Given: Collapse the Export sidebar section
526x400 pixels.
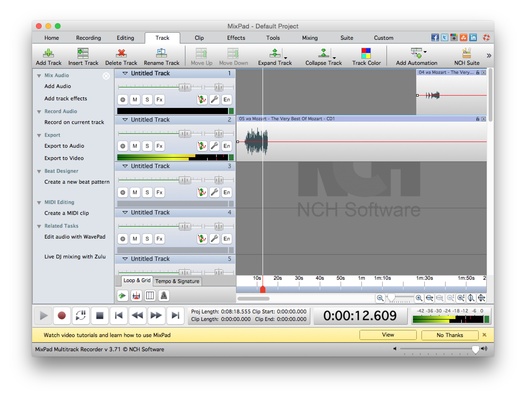Looking at the screenshot, I should pos(39,136).
